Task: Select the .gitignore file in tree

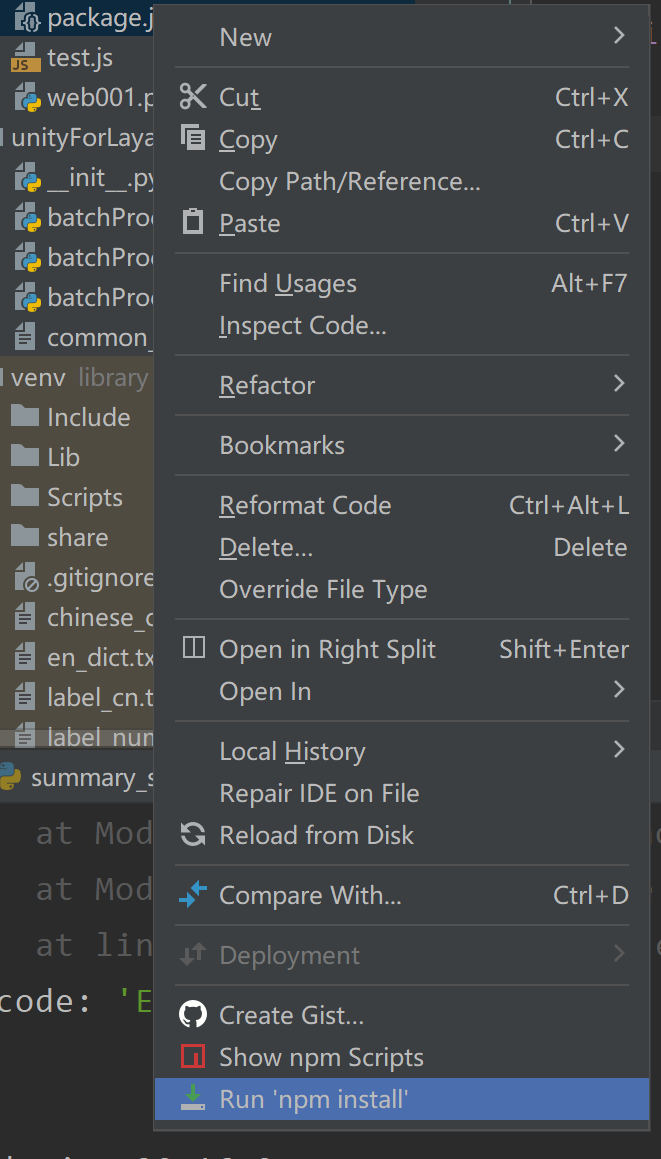Action: [x=98, y=577]
